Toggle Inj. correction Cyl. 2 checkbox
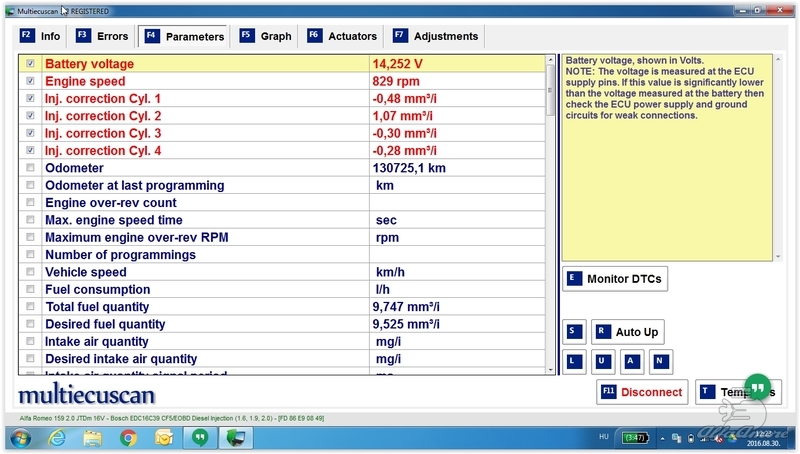 point(30,116)
